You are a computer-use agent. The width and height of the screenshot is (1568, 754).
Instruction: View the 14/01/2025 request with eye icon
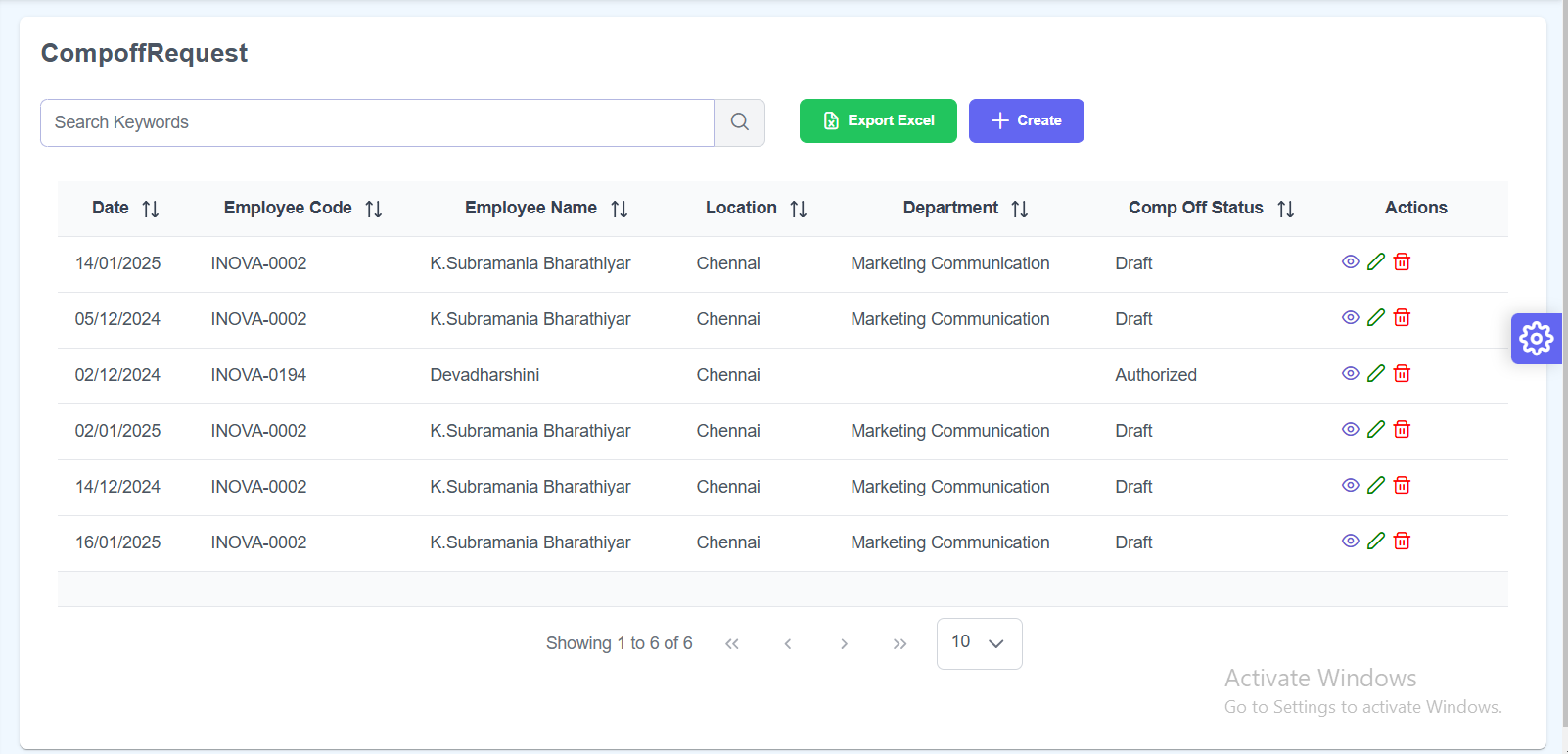pyautogui.click(x=1350, y=261)
